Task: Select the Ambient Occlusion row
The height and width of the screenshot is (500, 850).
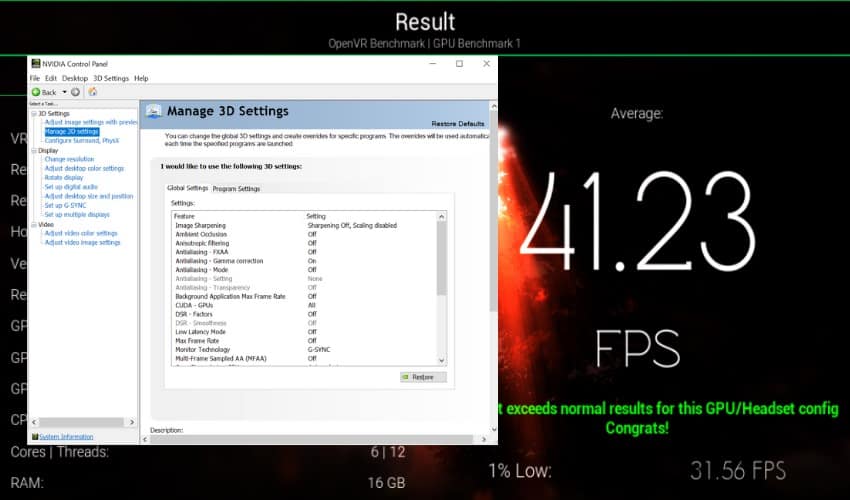Action: coord(305,234)
